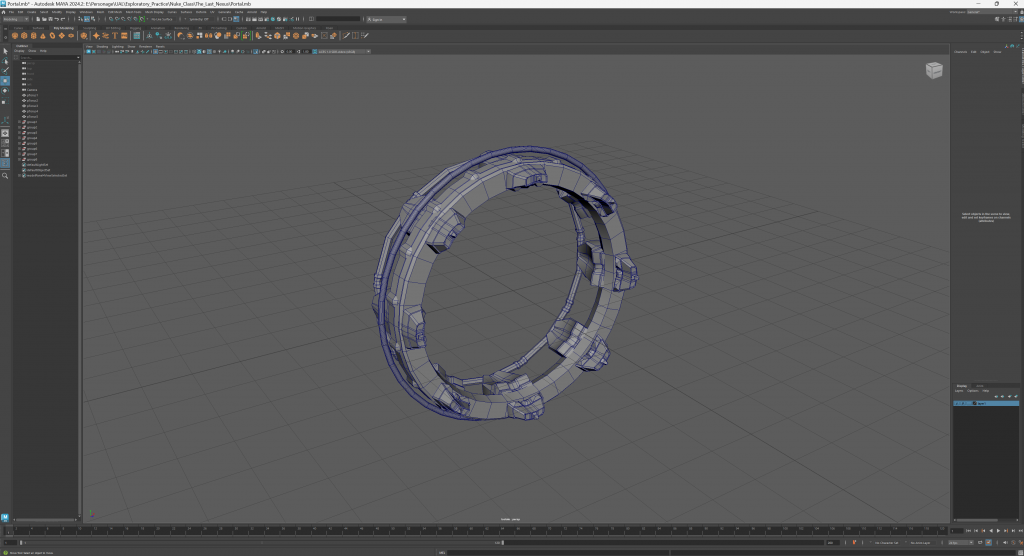Expand group8 in the Outliner
Viewport: 1024px width, 556px height.
point(20,159)
